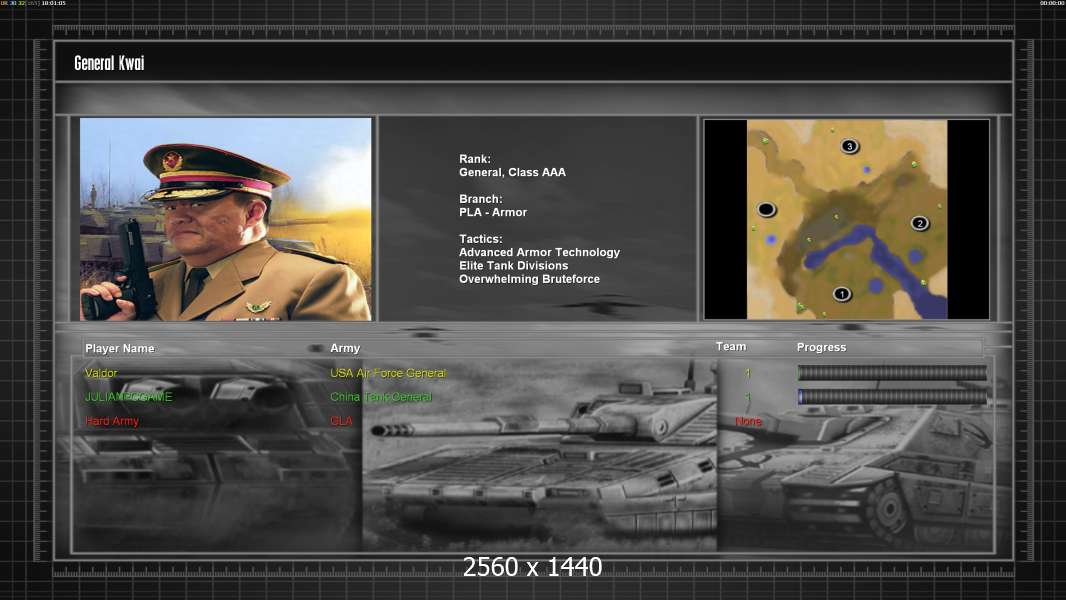Pick start position 3 marker on the map
1066x600 pixels.
[849, 146]
